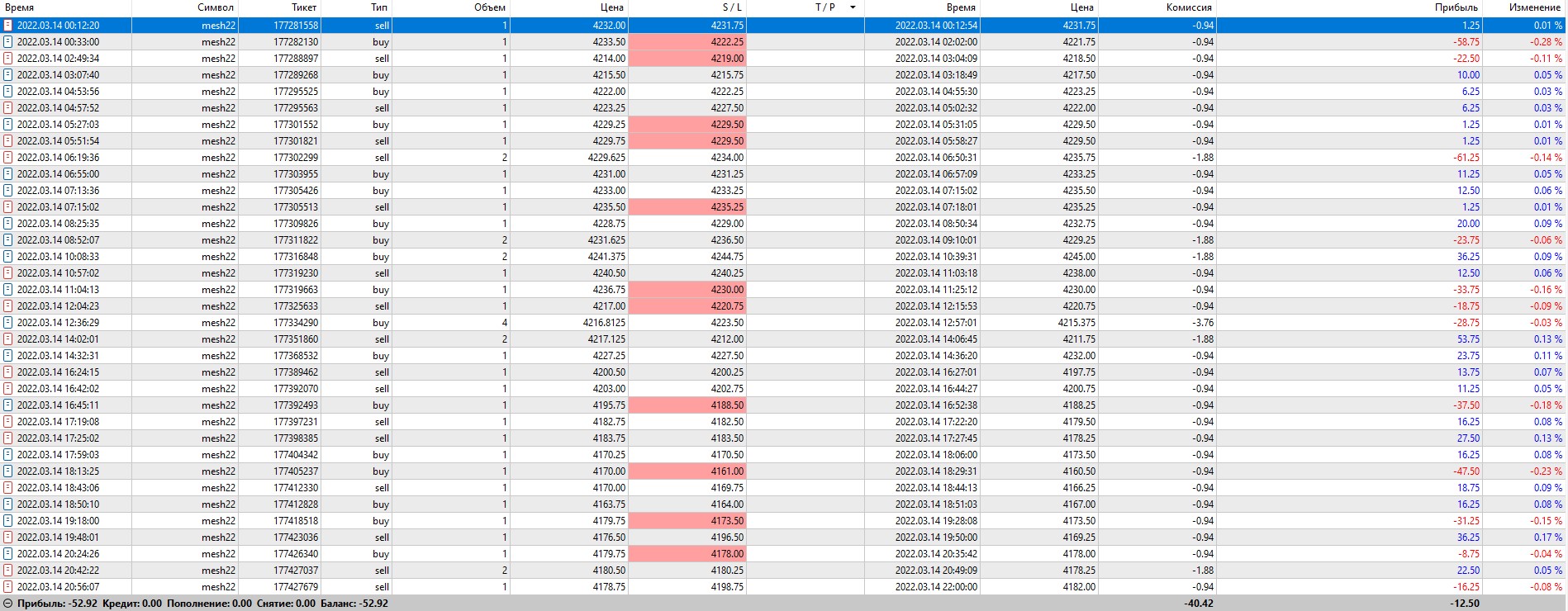The width and height of the screenshot is (1568, 611).
Task: Select the icon for the 12:36:29 buy trade
Action: coord(8,323)
